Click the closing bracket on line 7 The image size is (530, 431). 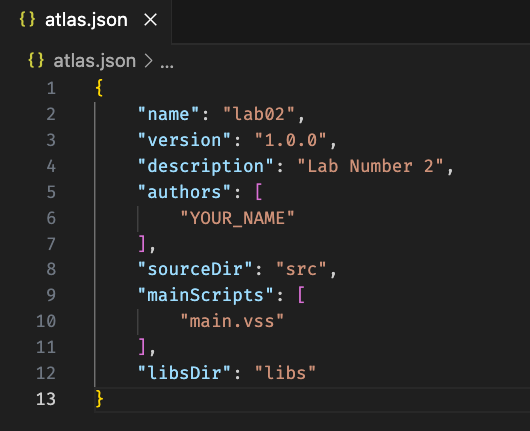[142, 244]
